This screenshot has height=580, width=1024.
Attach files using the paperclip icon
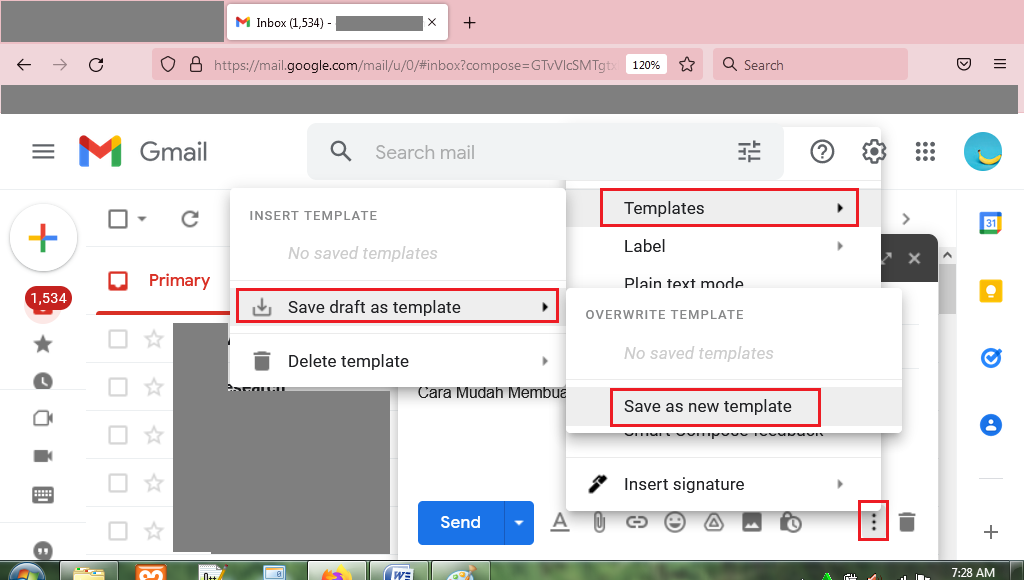[x=598, y=522]
